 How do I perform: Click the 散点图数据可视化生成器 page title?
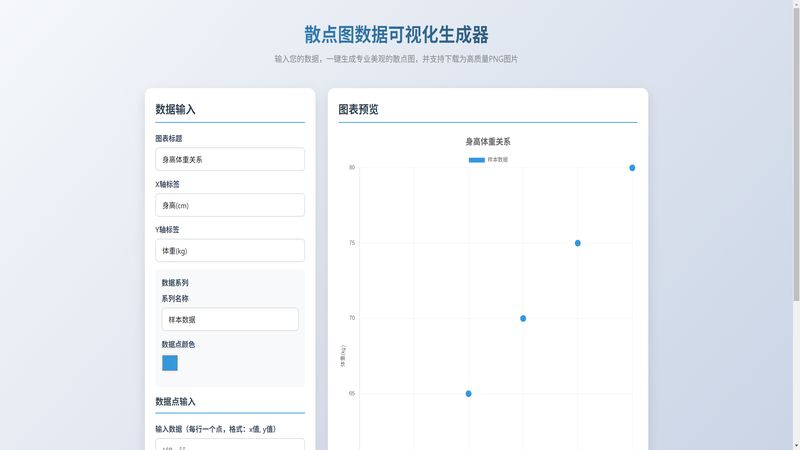tap(397, 35)
